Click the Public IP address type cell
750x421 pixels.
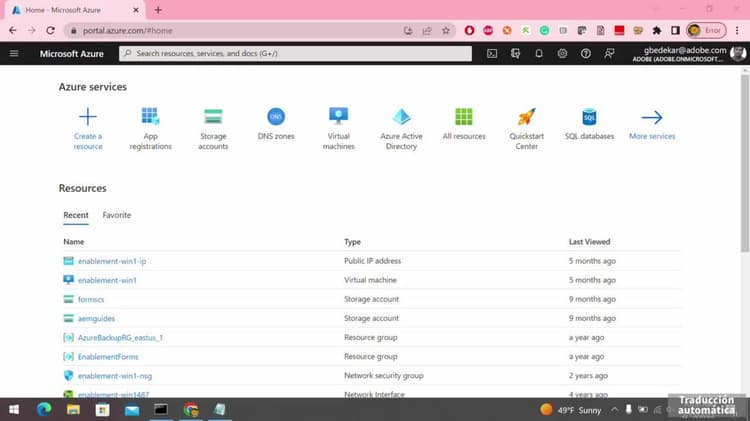tap(373, 261)
